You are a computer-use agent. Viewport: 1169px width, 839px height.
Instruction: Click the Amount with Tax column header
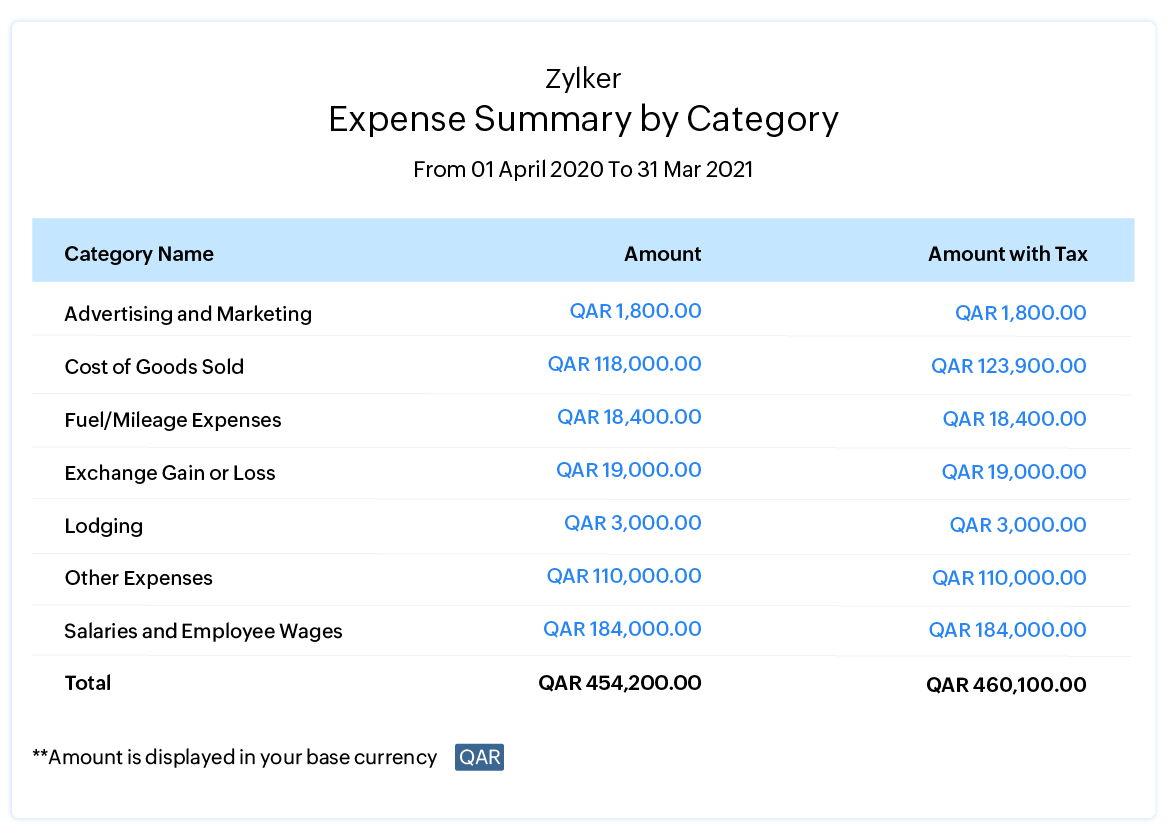1007,254
